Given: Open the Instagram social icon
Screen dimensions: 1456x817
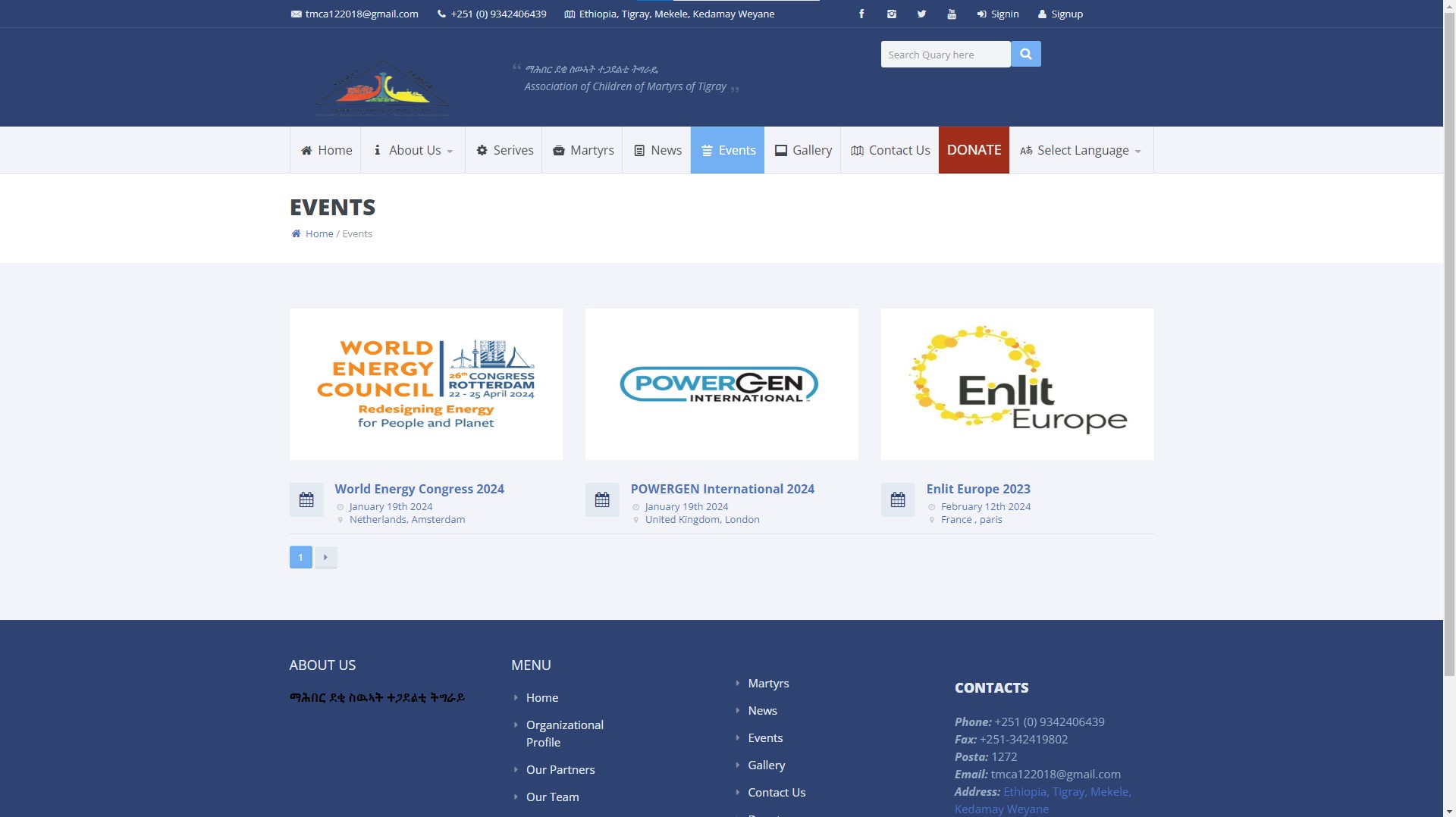Looking at the screenshot, I should [892, 14].
